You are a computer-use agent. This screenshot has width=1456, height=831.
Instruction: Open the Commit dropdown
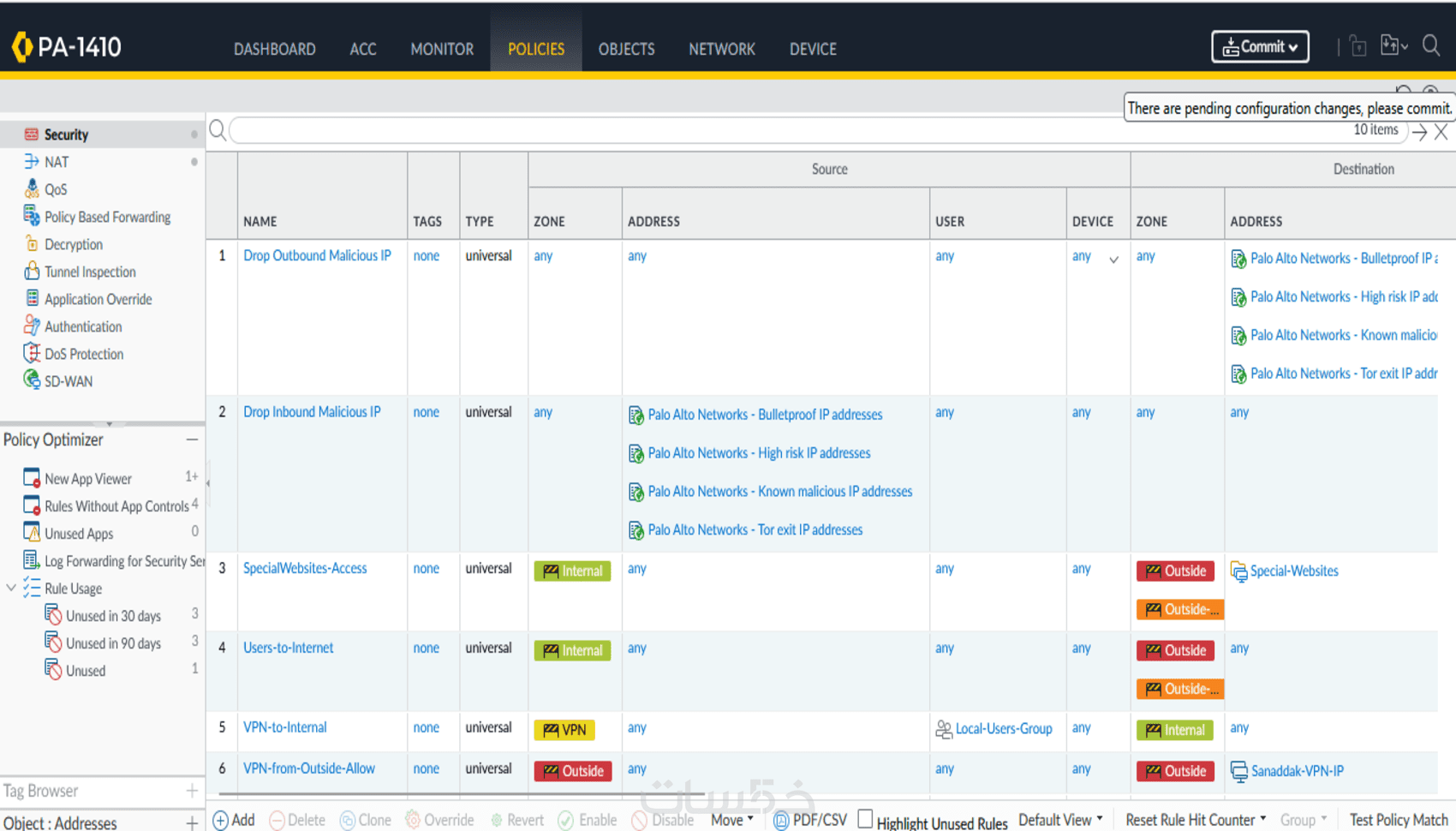click(x=1260, y=47)
